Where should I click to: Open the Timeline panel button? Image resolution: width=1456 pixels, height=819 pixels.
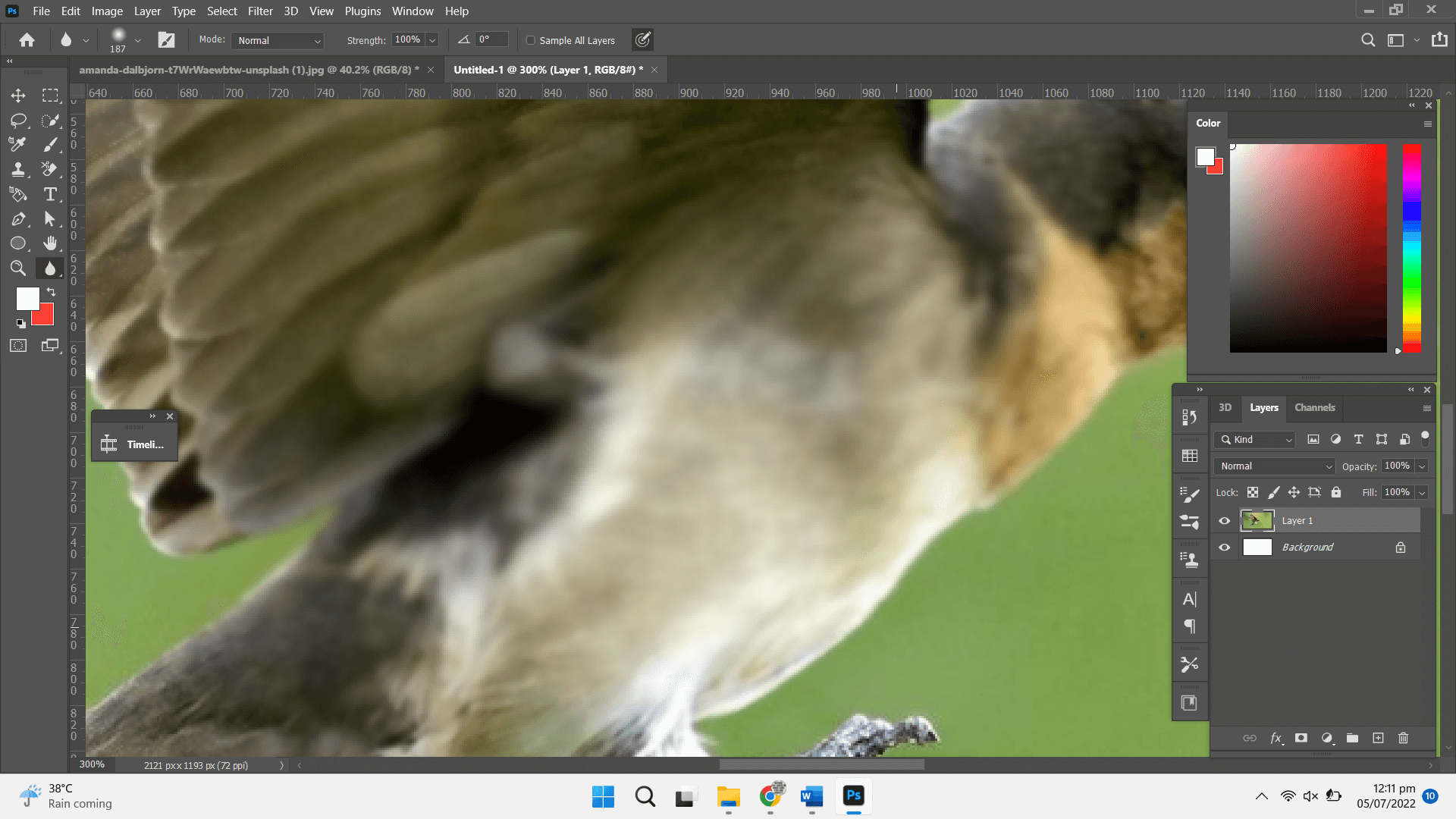click(135, 445)
